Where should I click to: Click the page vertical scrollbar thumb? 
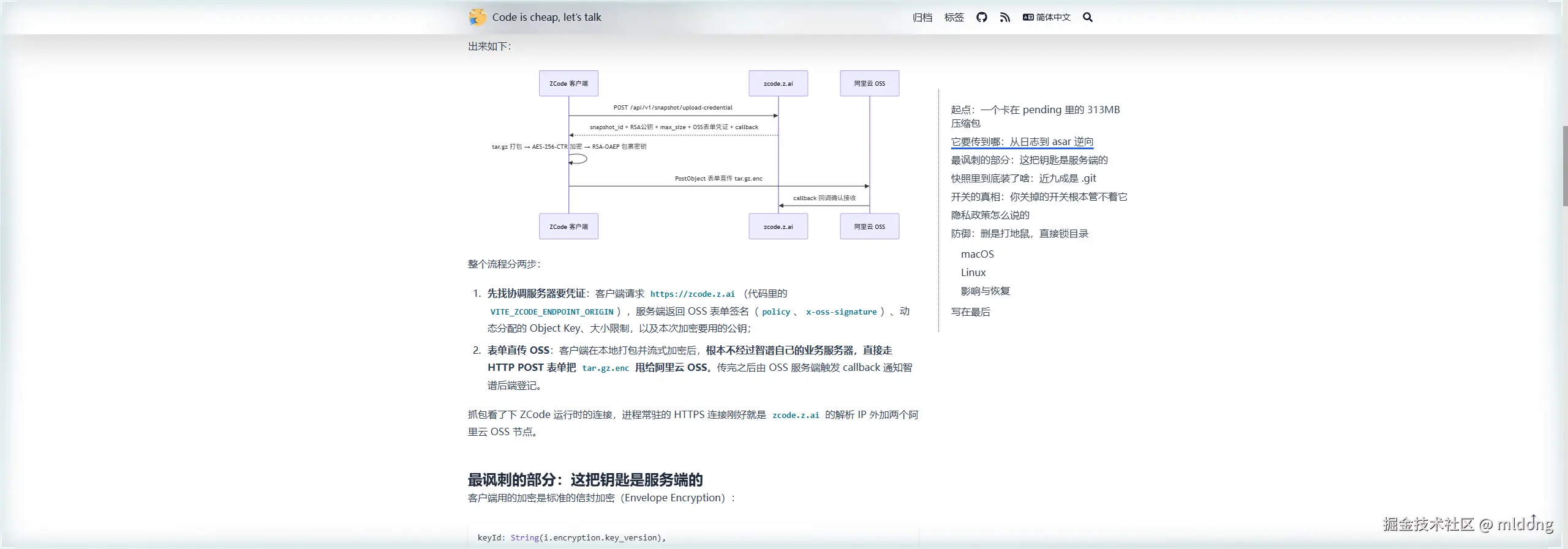pyautogui.click(x=1565, y=166)
